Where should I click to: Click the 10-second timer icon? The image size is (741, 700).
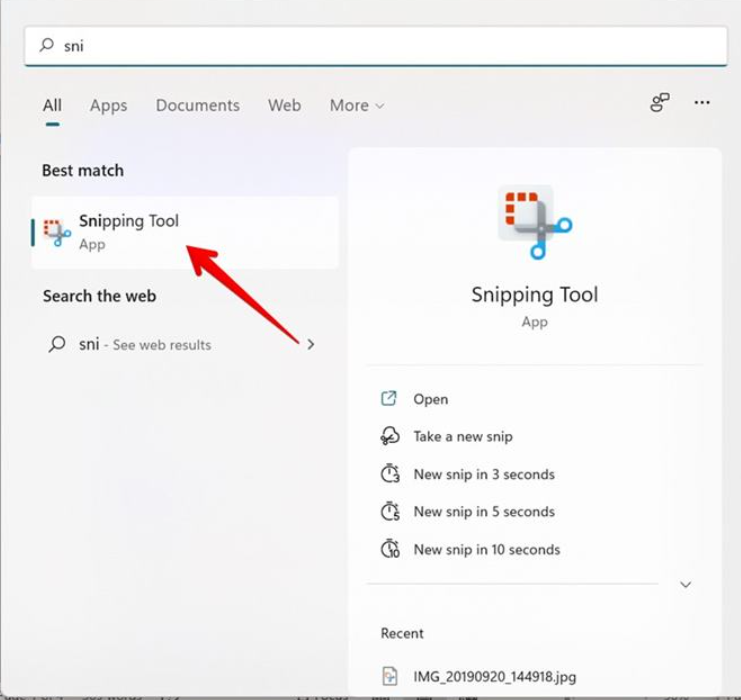pos(390,549)
